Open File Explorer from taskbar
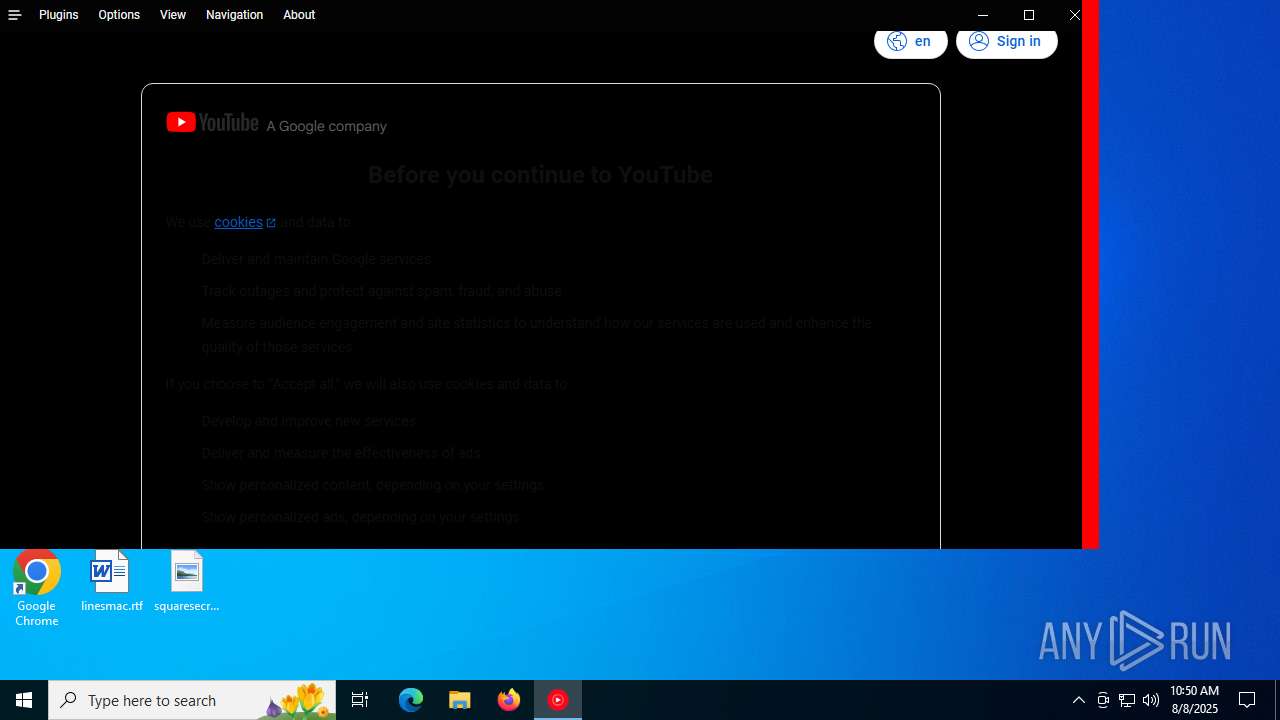 tap(460, 700)
